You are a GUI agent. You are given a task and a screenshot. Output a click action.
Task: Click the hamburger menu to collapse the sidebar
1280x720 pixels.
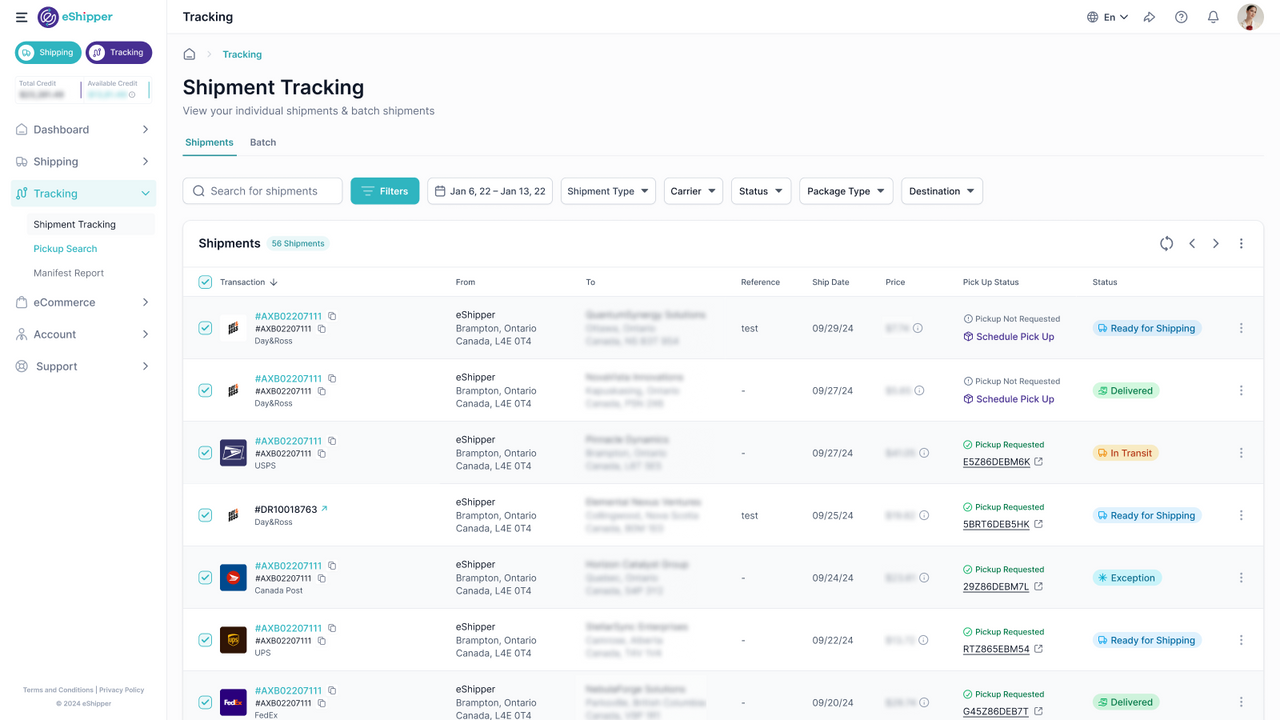[x=21, y=17]
